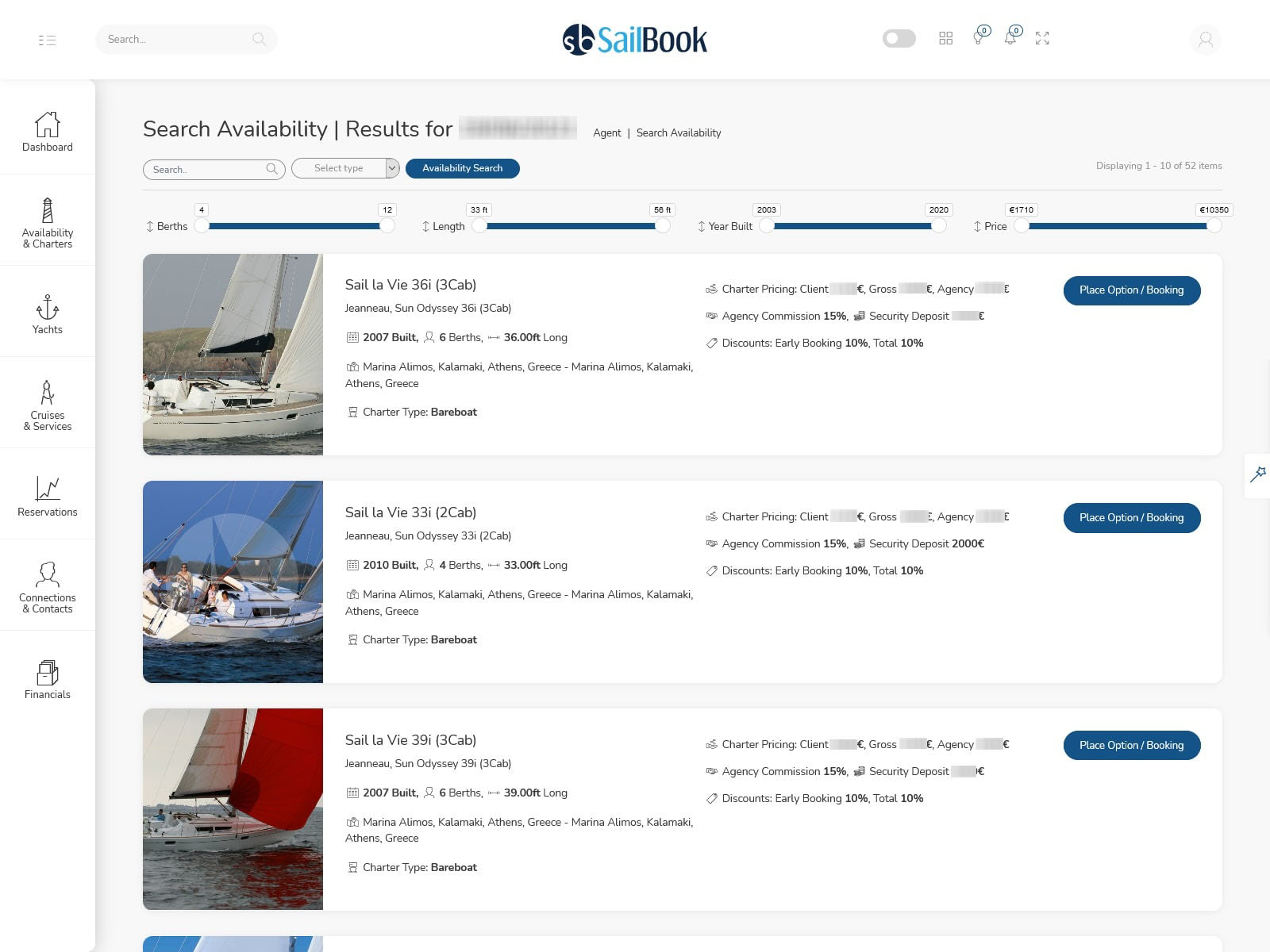
Task: Click the results filter Search field
Action: coord(206,169)
